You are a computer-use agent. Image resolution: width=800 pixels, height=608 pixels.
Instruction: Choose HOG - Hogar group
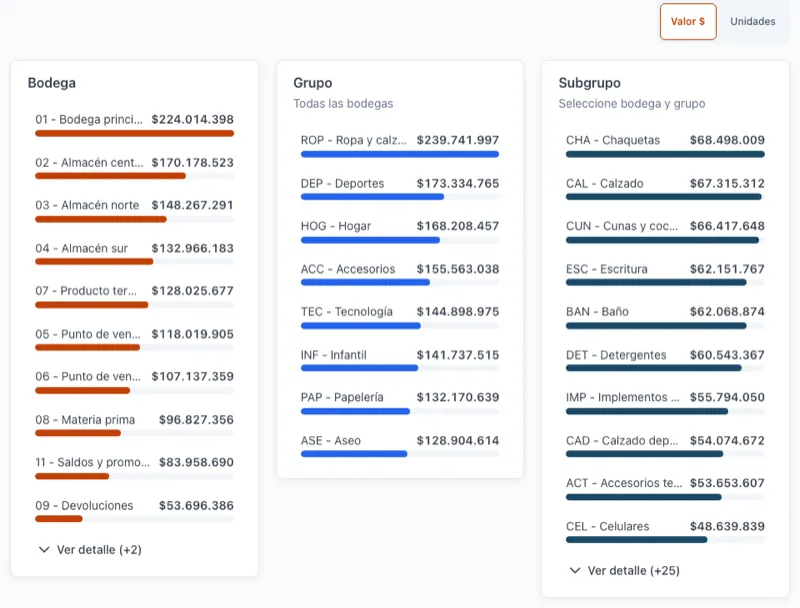(x=399, y=232)
